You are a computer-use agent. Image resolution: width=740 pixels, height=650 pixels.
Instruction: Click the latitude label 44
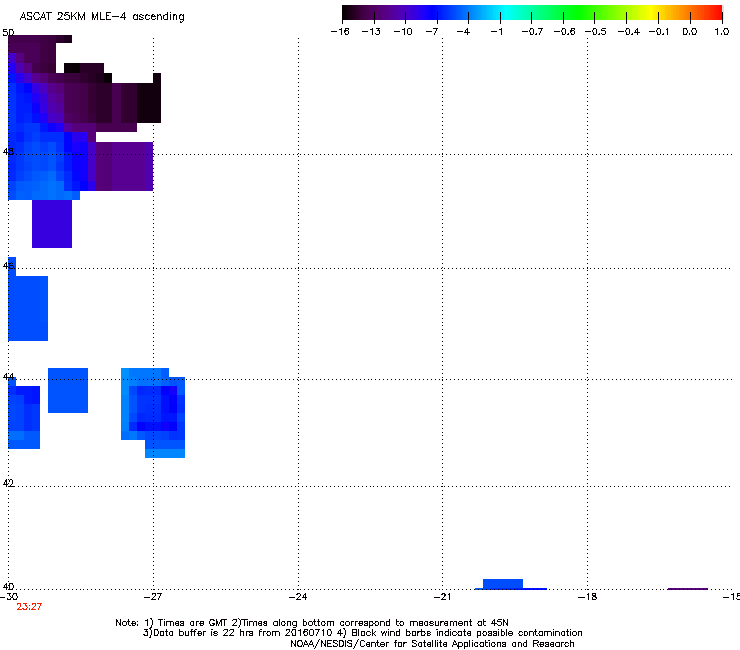point(8,377)
